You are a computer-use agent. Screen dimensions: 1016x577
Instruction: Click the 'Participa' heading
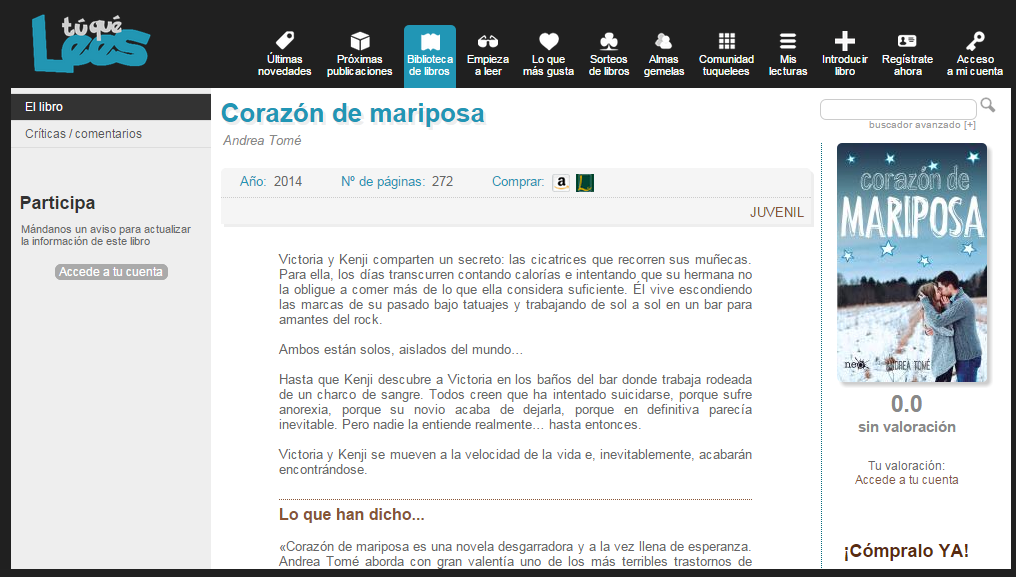pyautogui.click(x=58, y=203)
